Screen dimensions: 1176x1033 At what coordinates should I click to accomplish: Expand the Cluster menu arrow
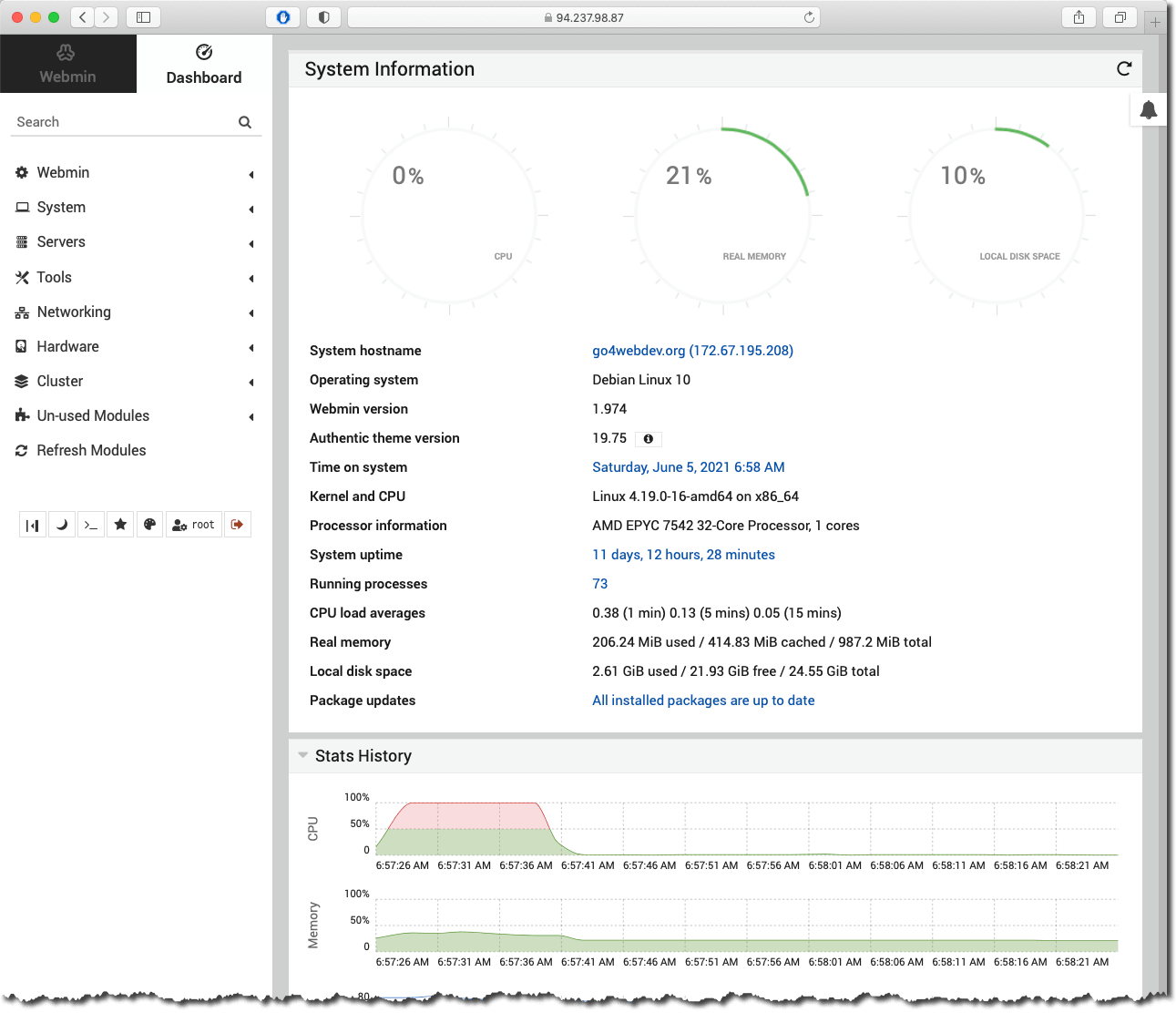pos(251,382)
